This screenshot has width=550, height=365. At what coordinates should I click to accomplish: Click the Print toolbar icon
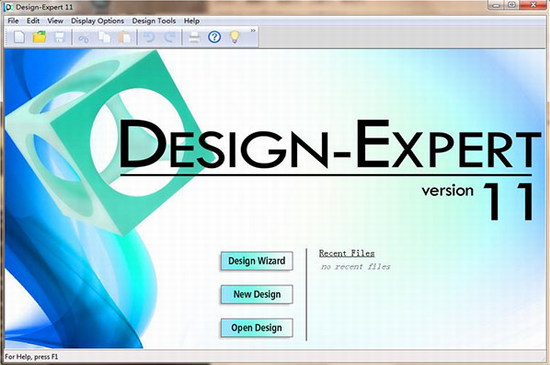[x=194, y=37]
